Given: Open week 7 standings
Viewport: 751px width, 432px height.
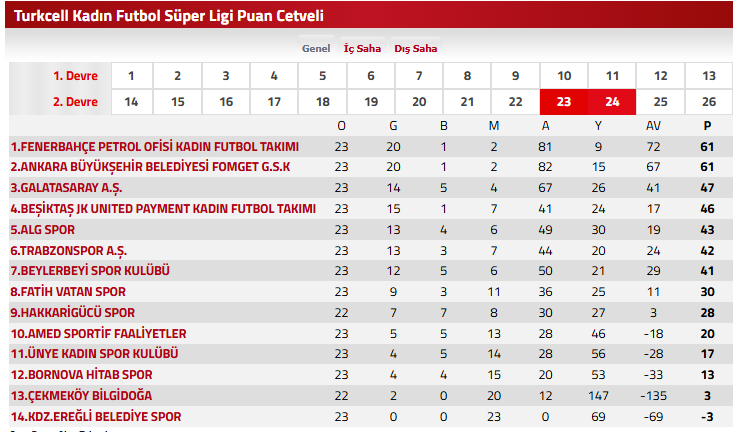Looking at the screenshot, I should point(419,76).
